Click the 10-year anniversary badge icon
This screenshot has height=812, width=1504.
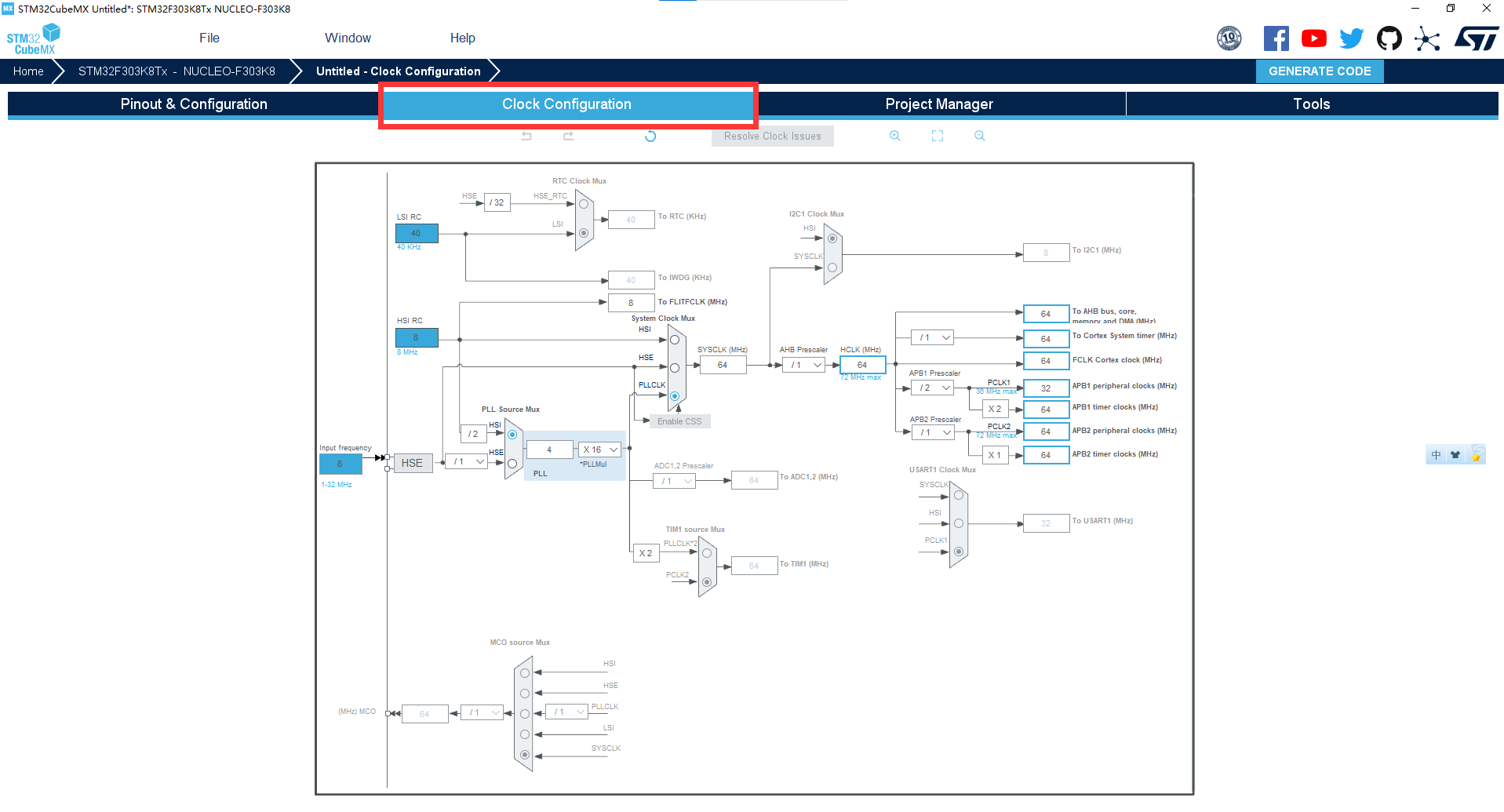(1229, 38)
